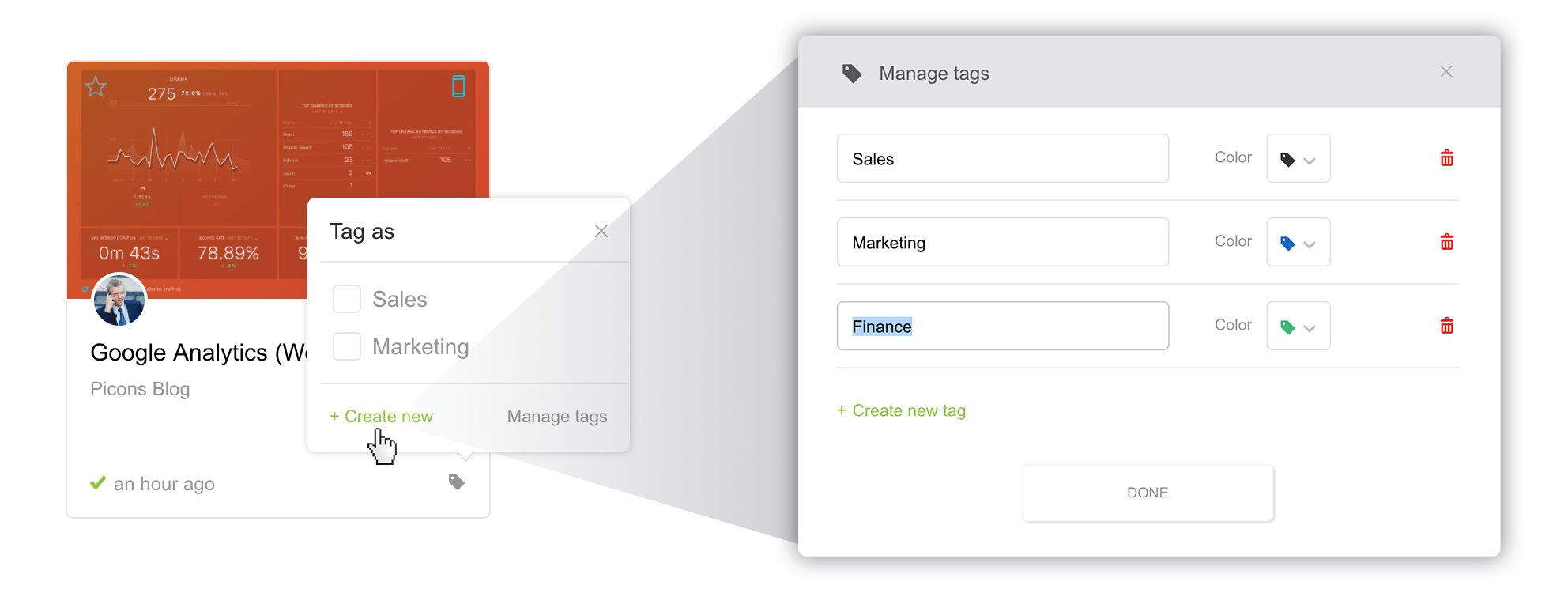Open the Finance tag color dropdown
This screenshot has height=593, width=1568.
(x=1298, y=327)
